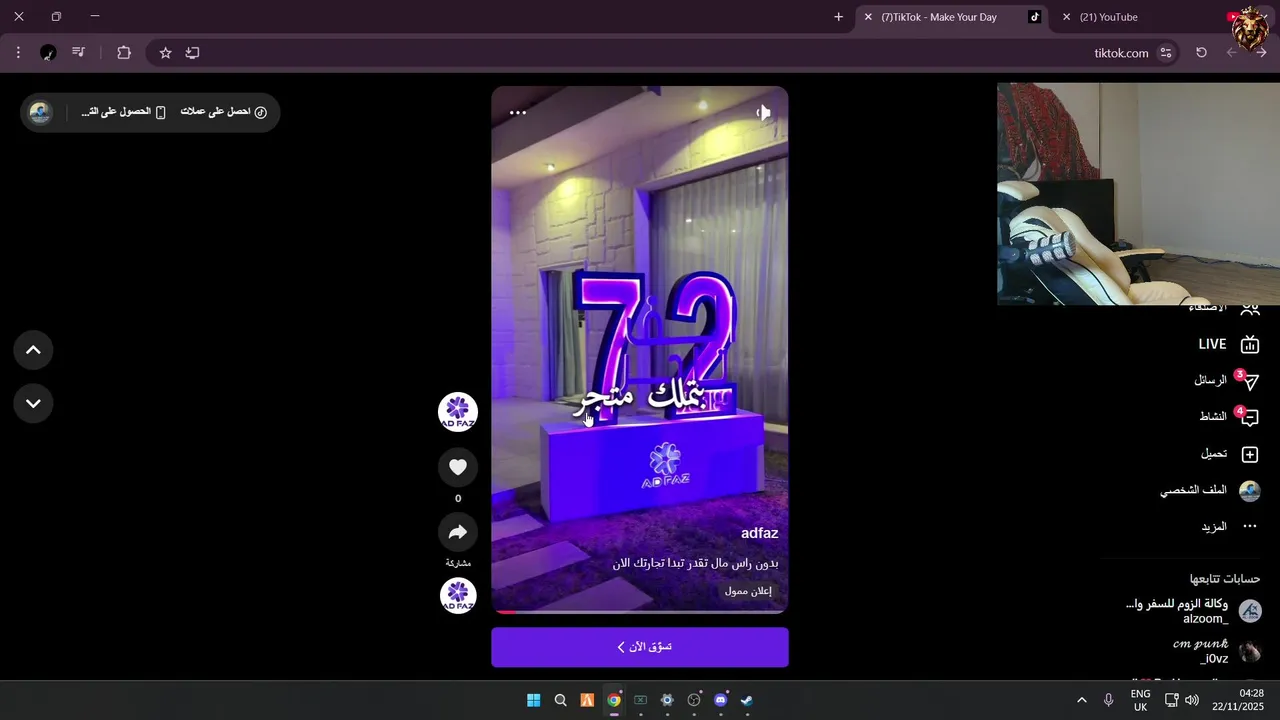This screenshot has width=1280, height=720.
Task: Open followed account "cm punk" _i0vz
Action: [1216, 651]
